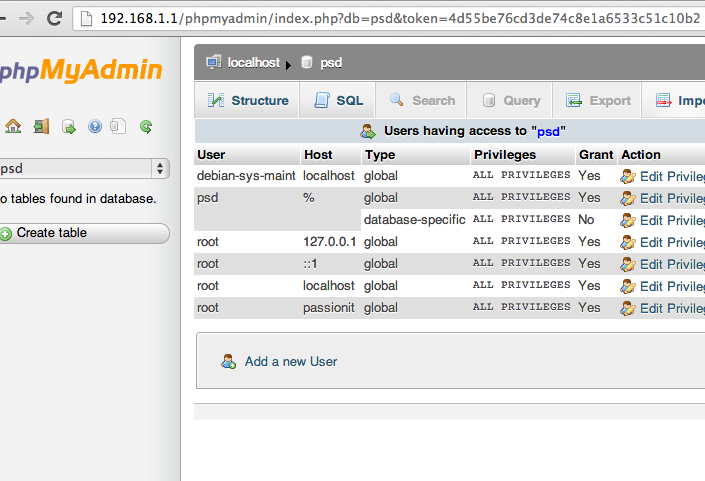This screenshot has width=705, height=481.
Task: Click the Create table button
Action: point(85,233)
